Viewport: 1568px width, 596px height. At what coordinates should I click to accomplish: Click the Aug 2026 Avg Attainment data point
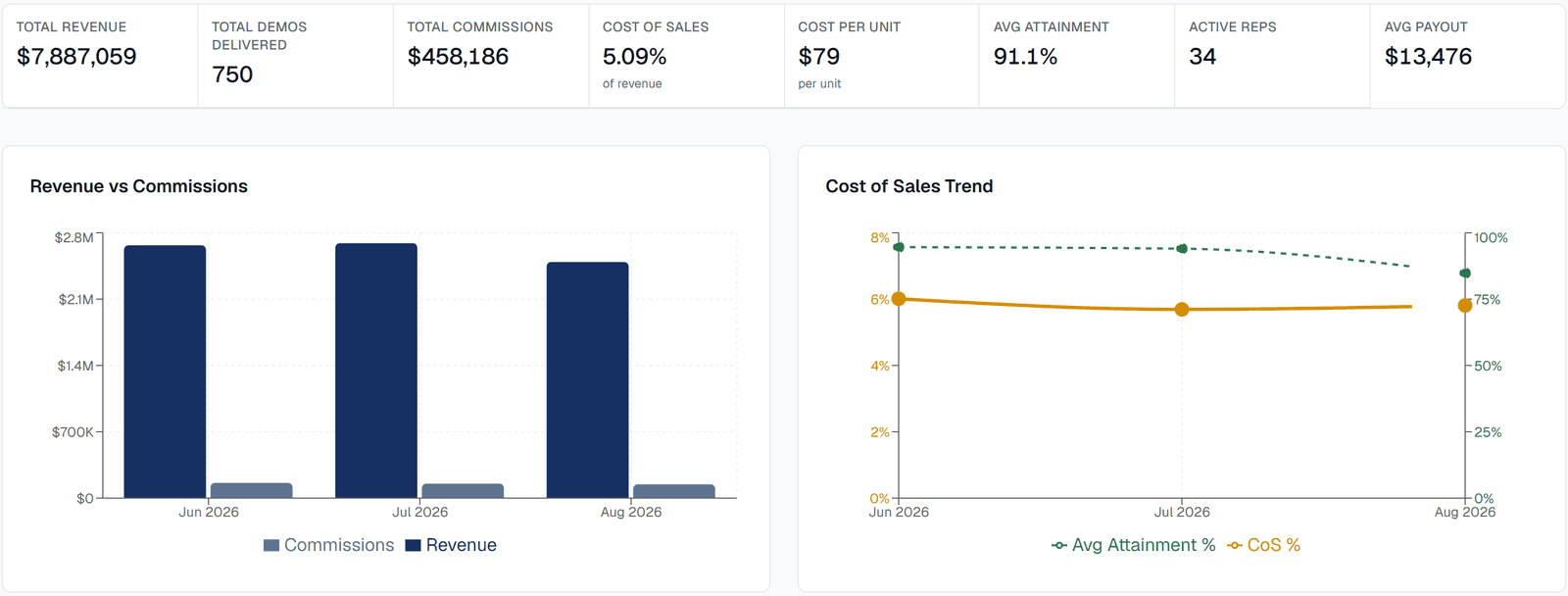point(1465,273)
